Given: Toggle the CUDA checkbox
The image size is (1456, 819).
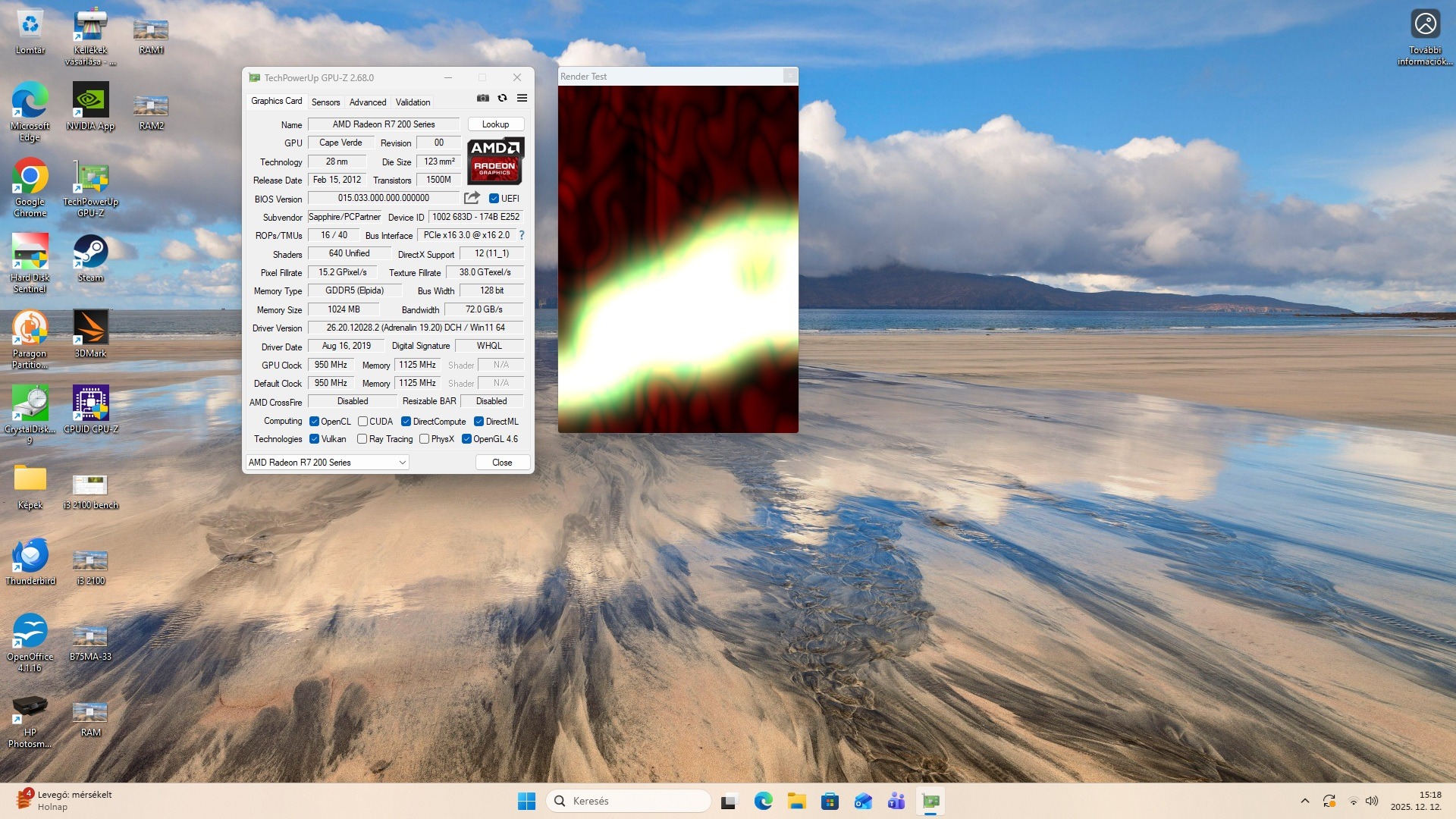Looking at the screenshot, I should [x=363, y=422].
